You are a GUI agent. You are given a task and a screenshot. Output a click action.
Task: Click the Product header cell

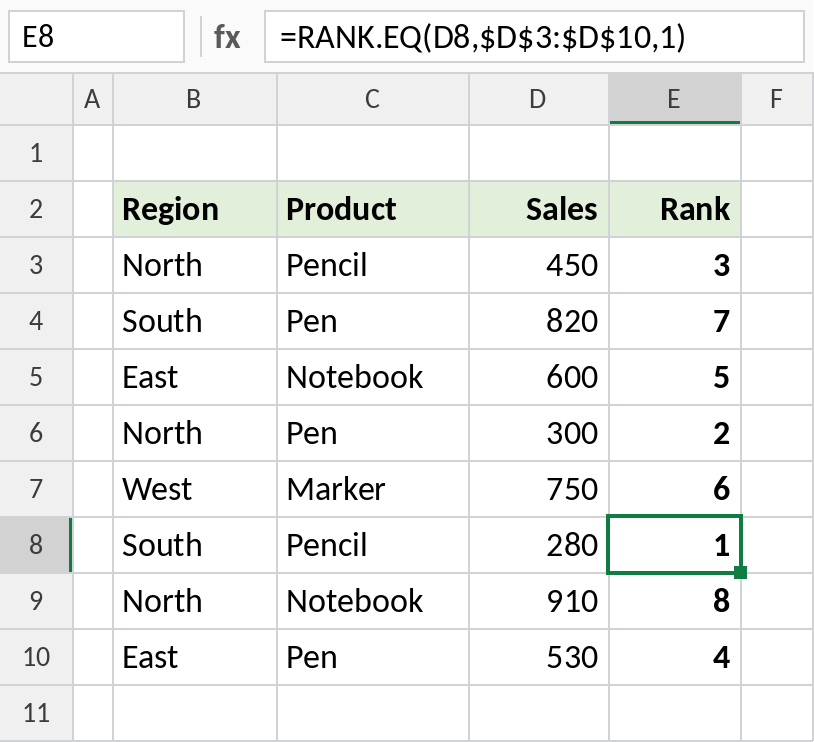coord(373,209)
